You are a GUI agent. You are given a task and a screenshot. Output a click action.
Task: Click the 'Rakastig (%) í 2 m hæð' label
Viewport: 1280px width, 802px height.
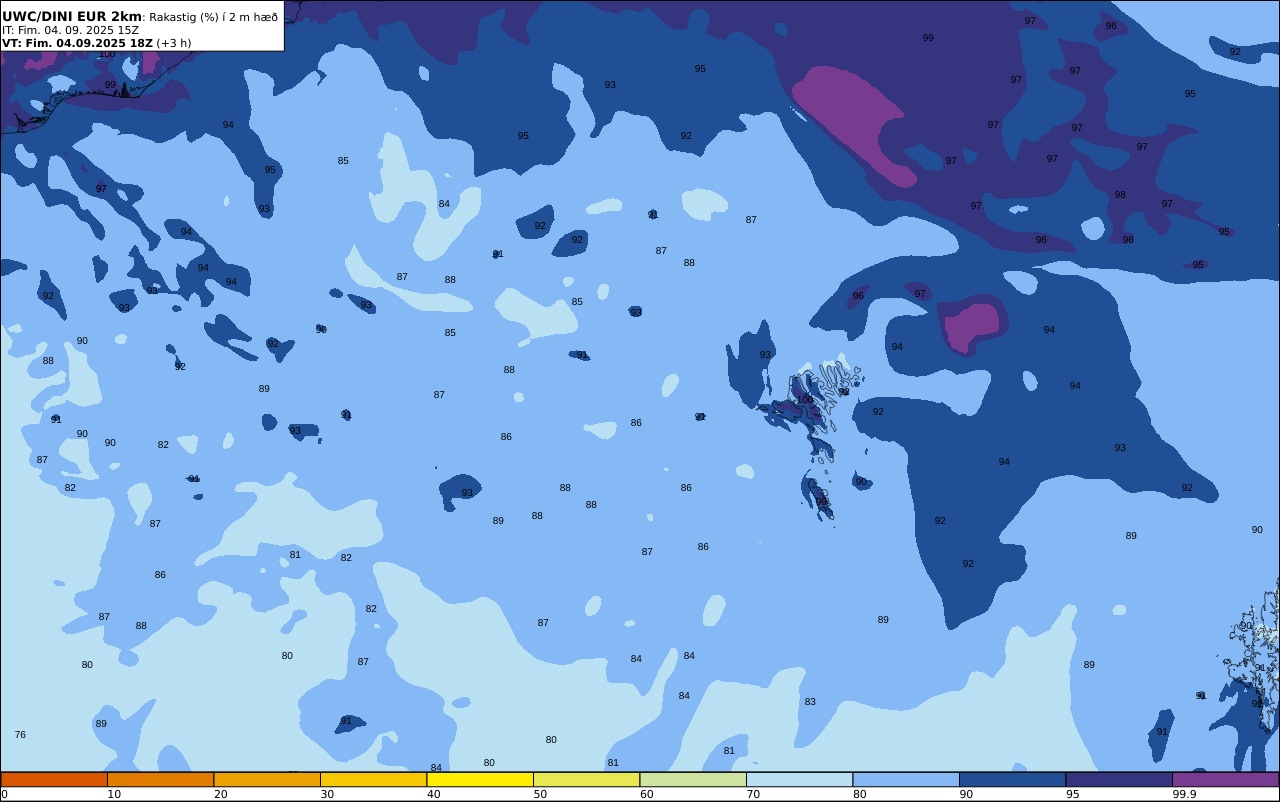213,17
